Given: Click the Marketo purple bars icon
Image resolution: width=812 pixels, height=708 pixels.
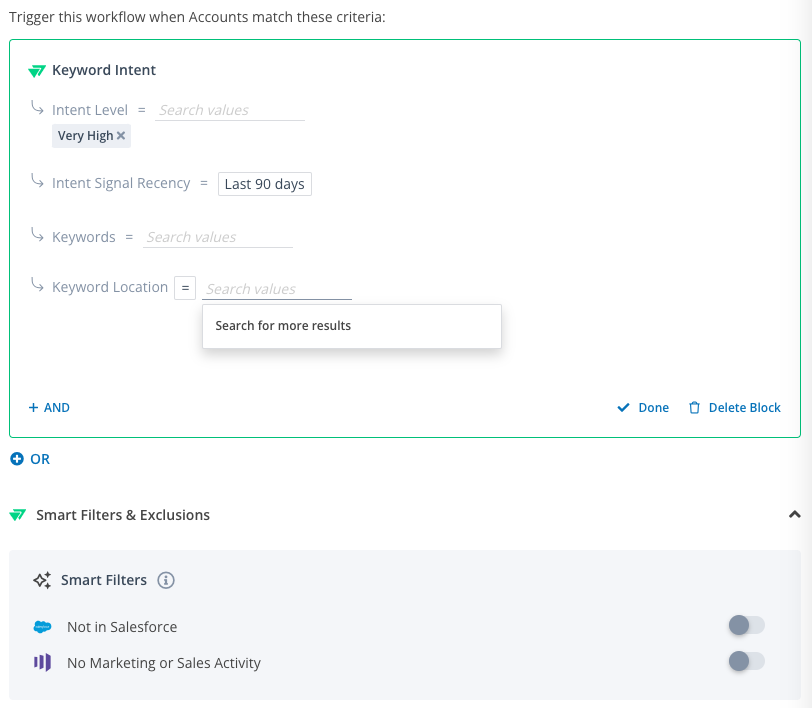Looking at the screenshot, I should pyautogui.click(x=42, y=662).
